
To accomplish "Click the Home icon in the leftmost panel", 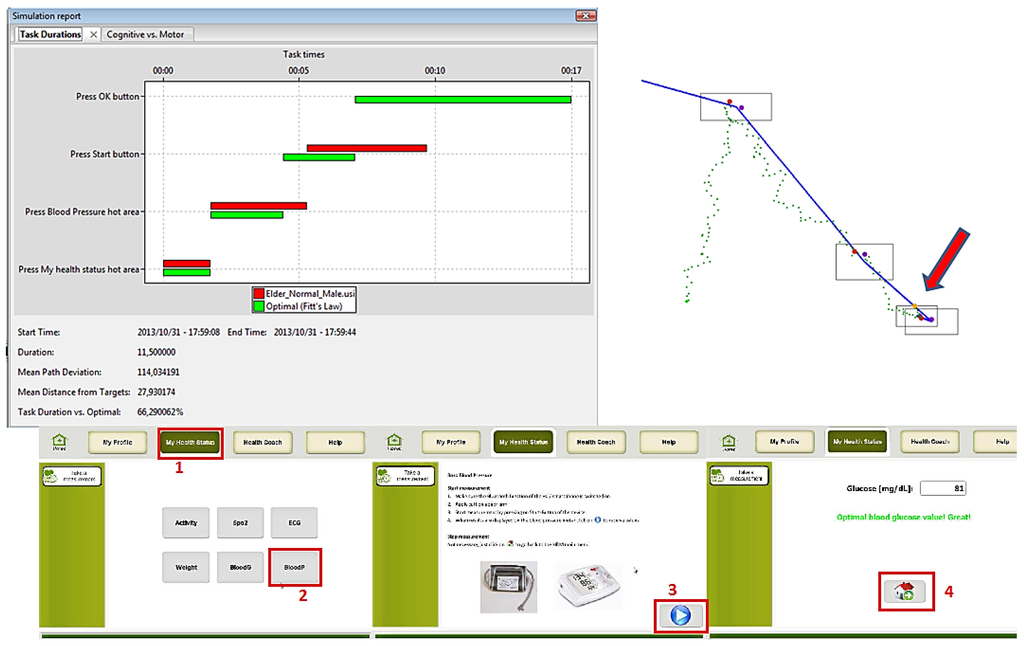I will click(x=59, y=441).
